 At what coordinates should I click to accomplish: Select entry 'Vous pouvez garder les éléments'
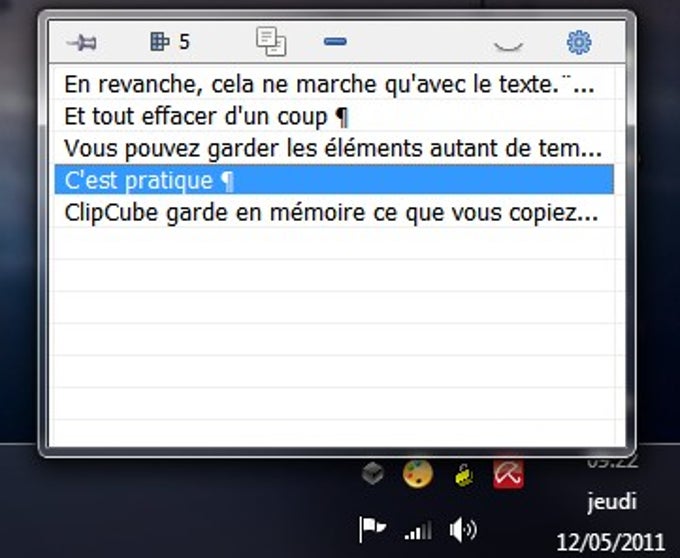tap(334, 148)
